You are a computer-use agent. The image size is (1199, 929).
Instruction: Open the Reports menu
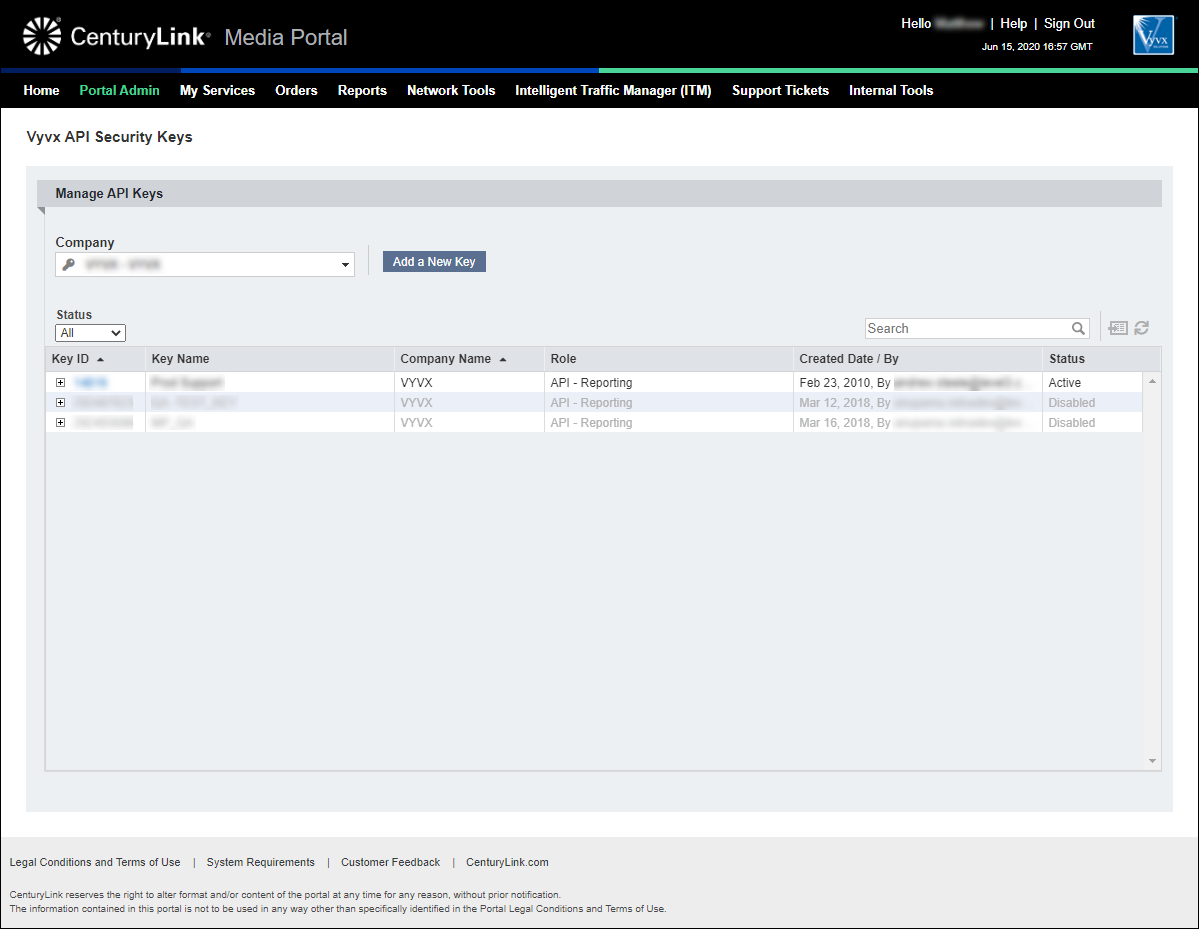(x=362, y=90)
